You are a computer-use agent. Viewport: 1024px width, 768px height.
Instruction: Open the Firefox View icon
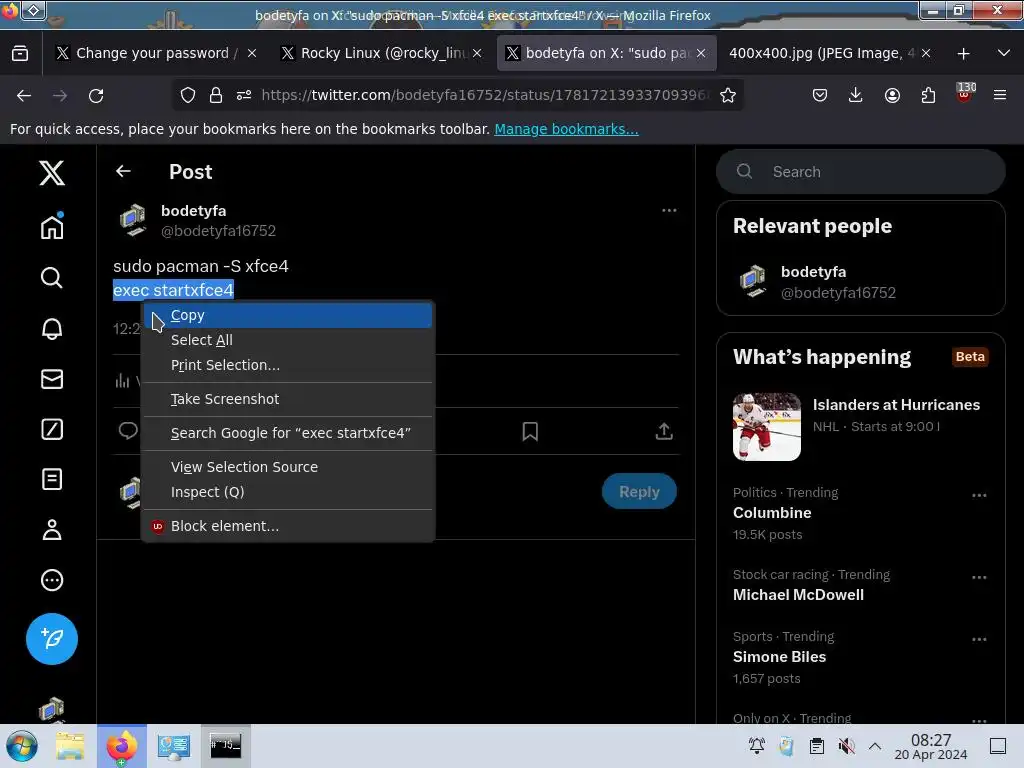pos(20,53)
